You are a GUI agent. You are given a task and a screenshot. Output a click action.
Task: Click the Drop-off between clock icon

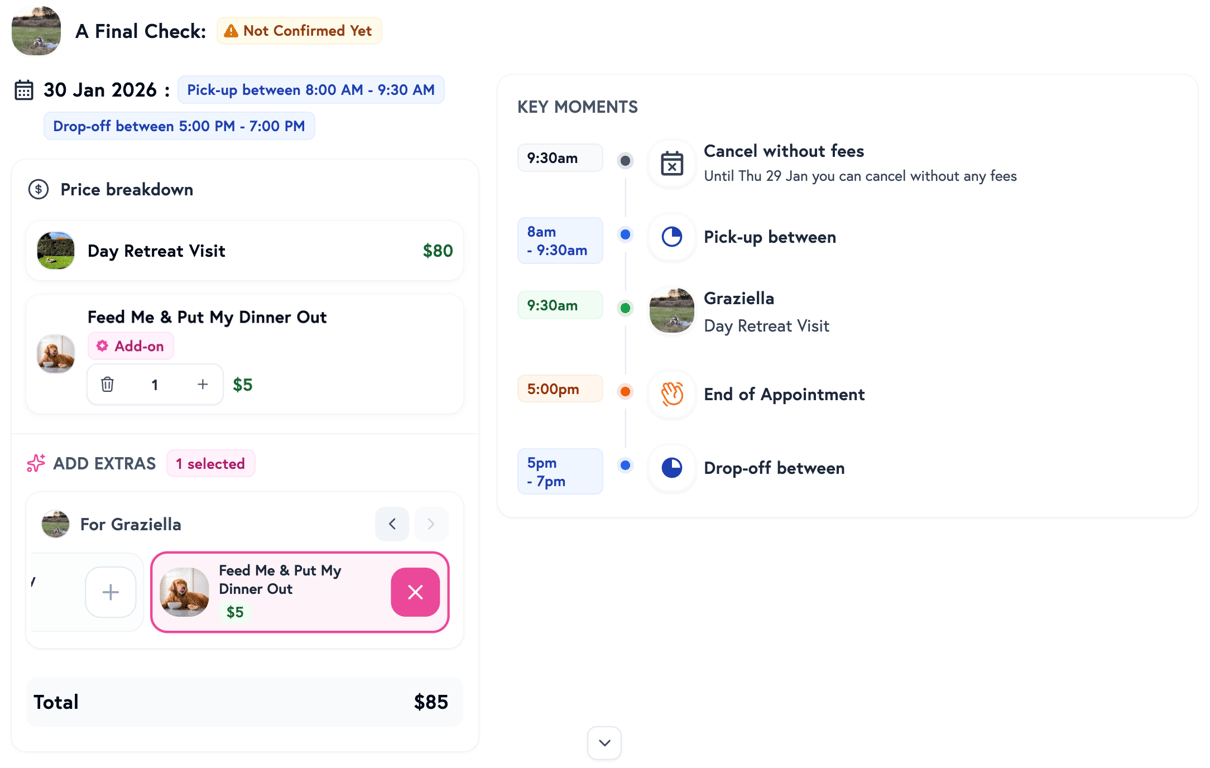click(x=672, y=468)
